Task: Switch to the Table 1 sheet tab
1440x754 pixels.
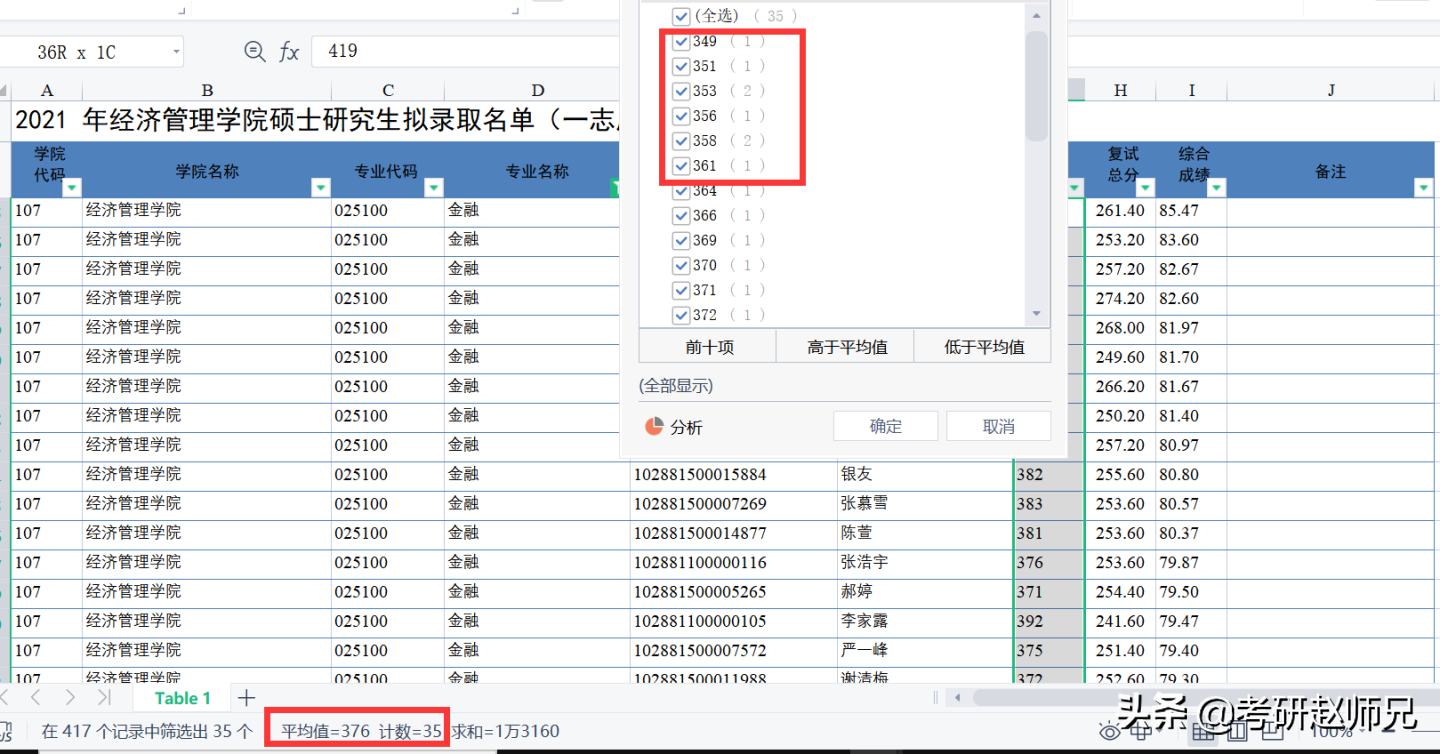Action: [180, 697]
